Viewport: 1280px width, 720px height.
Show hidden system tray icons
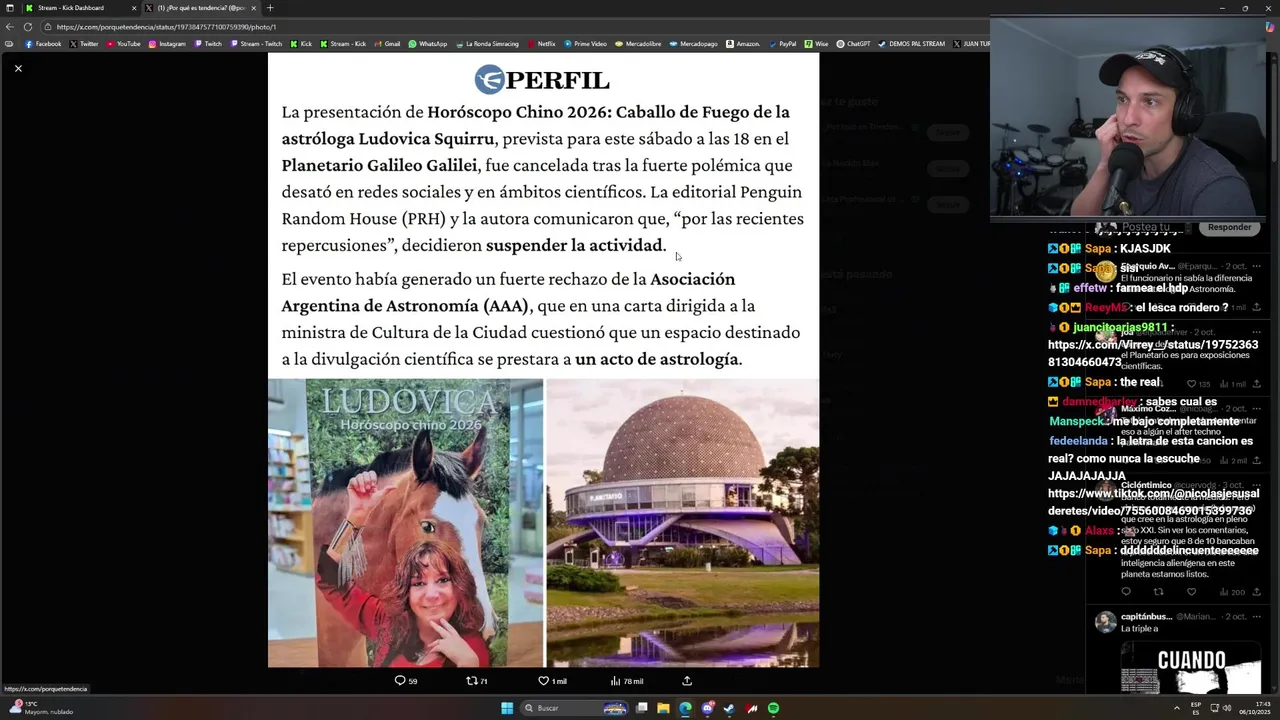1176,708
